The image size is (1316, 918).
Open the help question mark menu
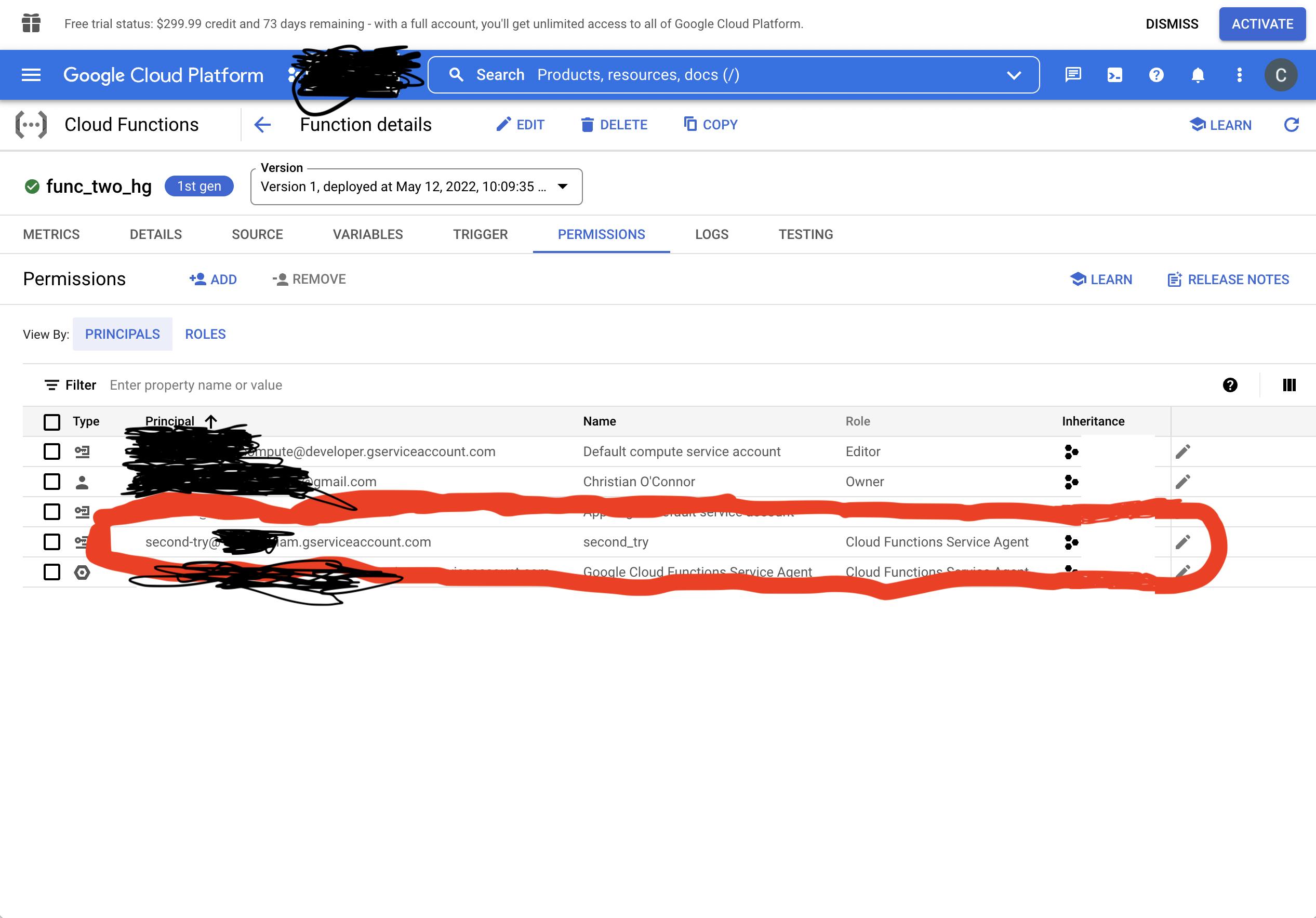pyautogui.click(x=1156, y=75)
